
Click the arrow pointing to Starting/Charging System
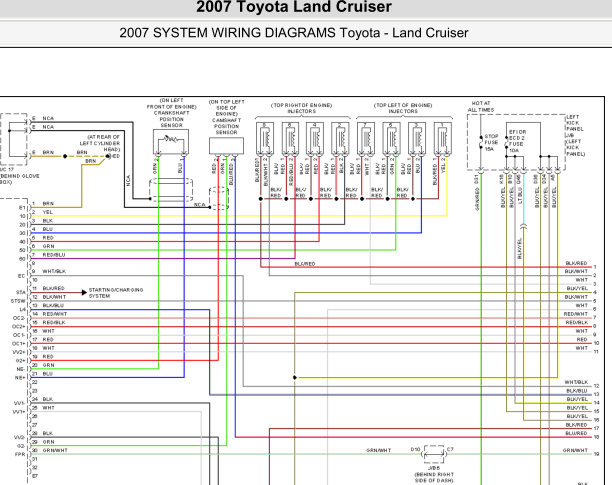coord(84,292)
